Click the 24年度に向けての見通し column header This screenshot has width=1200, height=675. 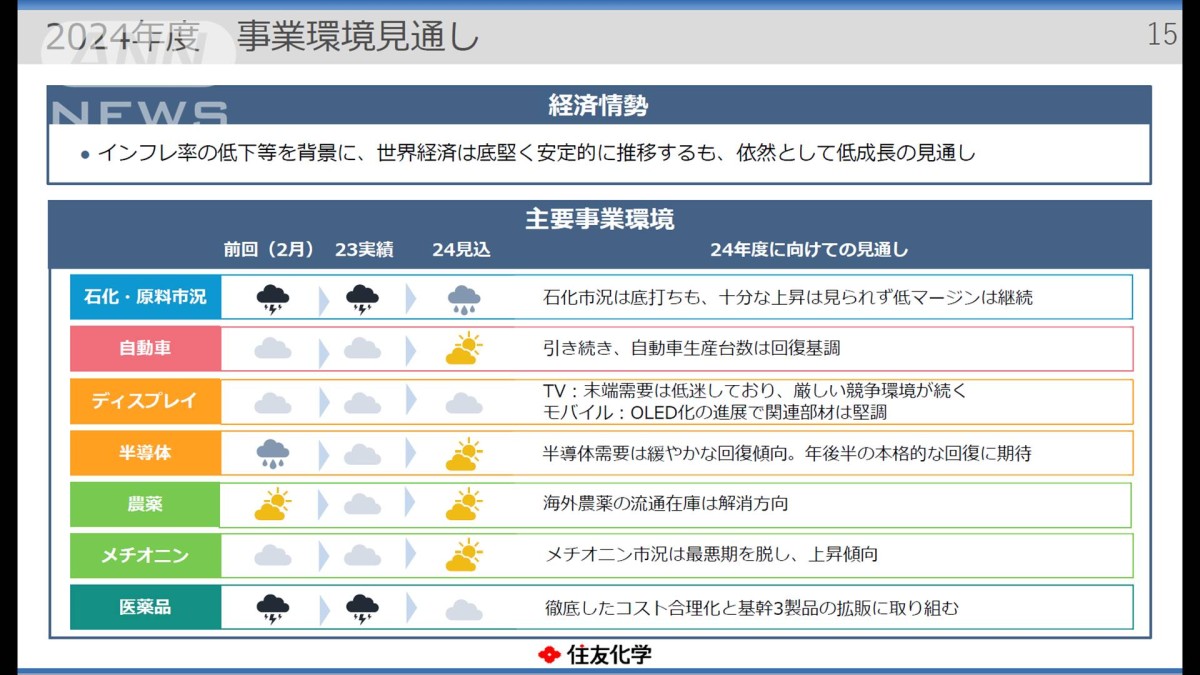click(809, 250)
